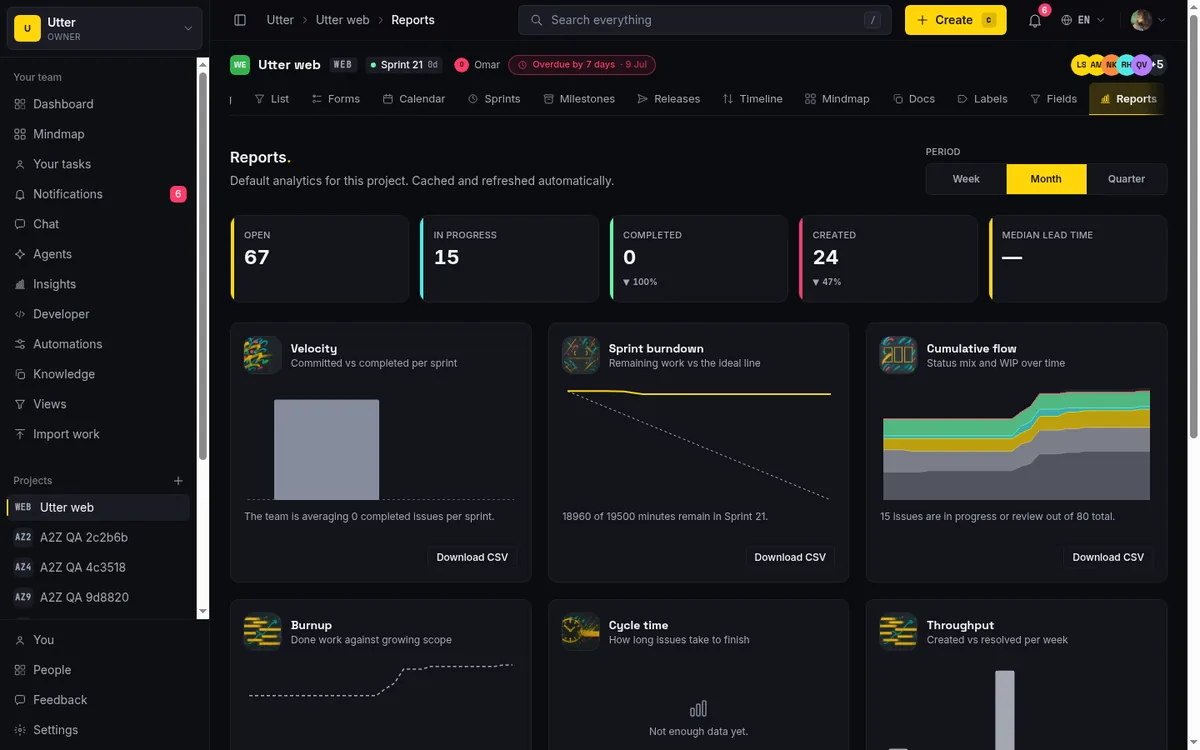
Task: Open the Developer section
Action: coord(100,314)
